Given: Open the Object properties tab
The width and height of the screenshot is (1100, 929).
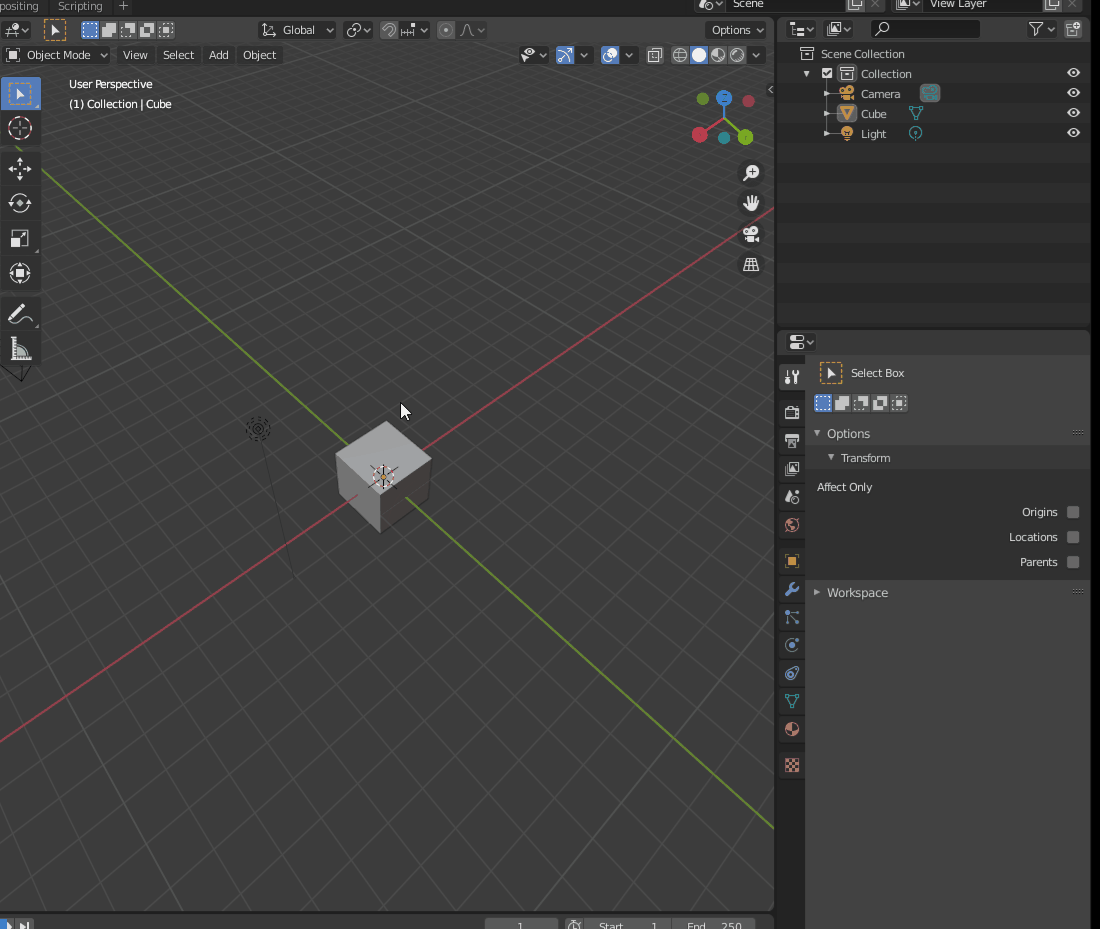Looking at the screenshot, I should click(792, 561).
